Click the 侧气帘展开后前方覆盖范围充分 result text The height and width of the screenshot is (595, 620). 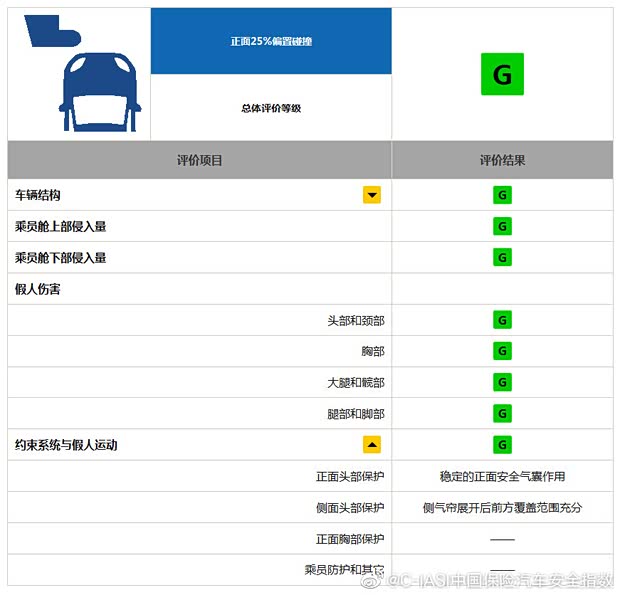502,507
